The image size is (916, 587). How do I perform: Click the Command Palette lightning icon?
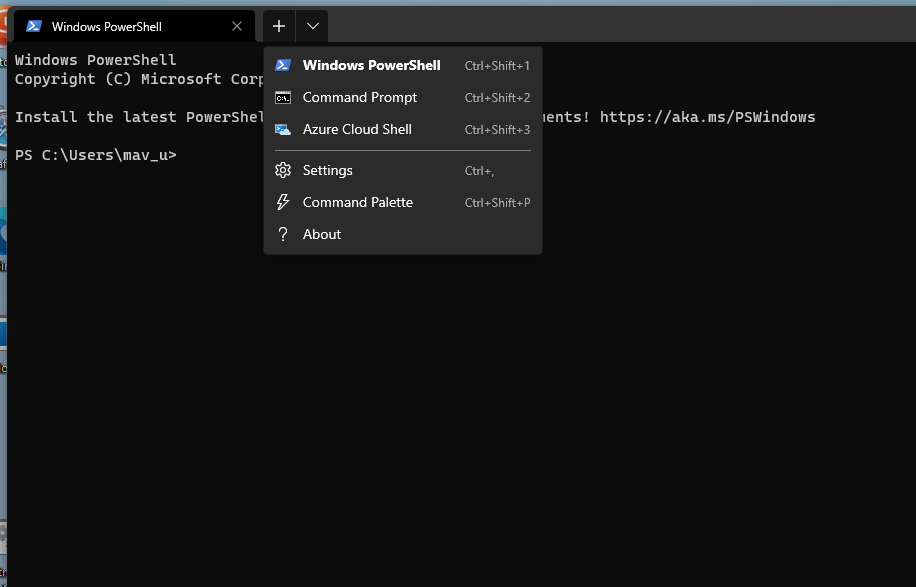(x=283, y=202)
